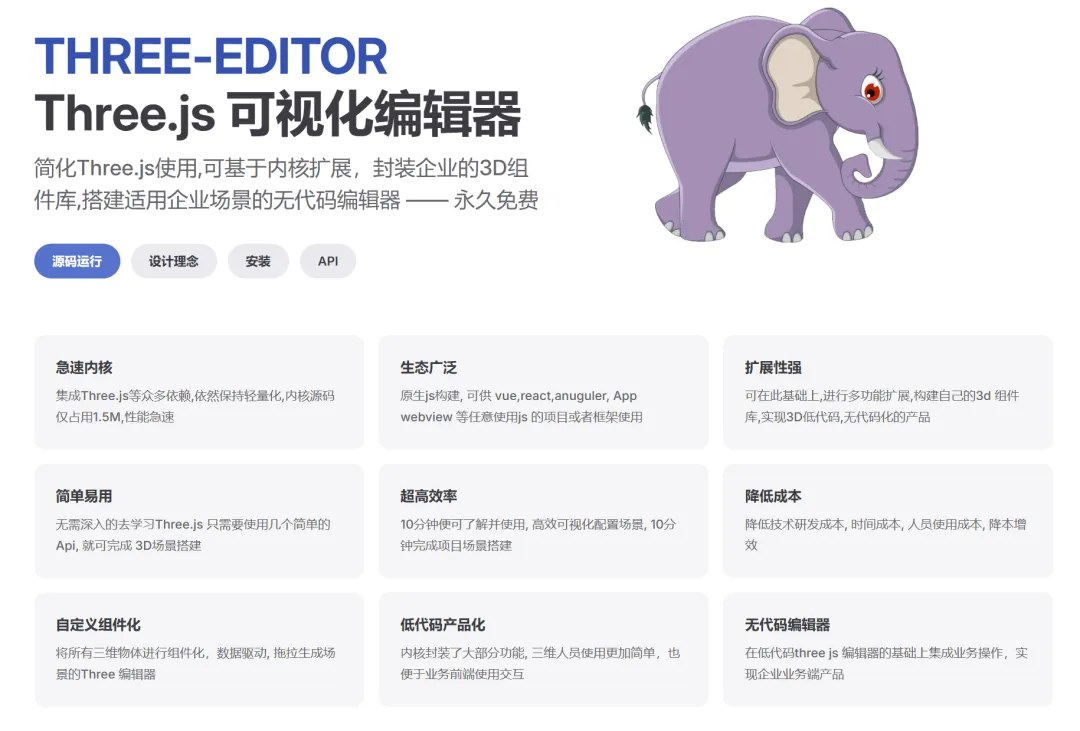
Task: Select the 无代码编辑器 card title
Action: (x=787, y=625)
